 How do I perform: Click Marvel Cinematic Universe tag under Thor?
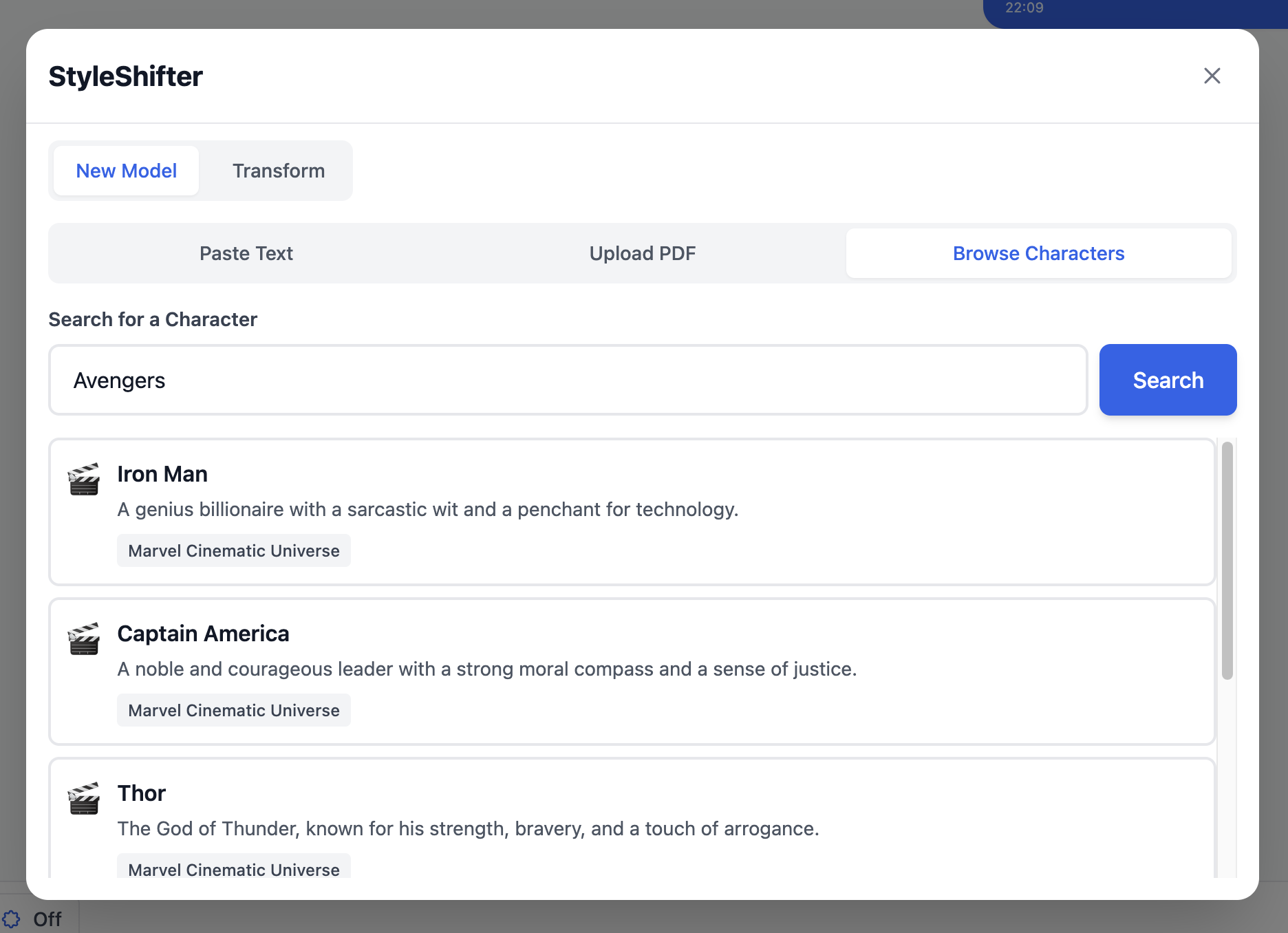click(x=234, y=867)
